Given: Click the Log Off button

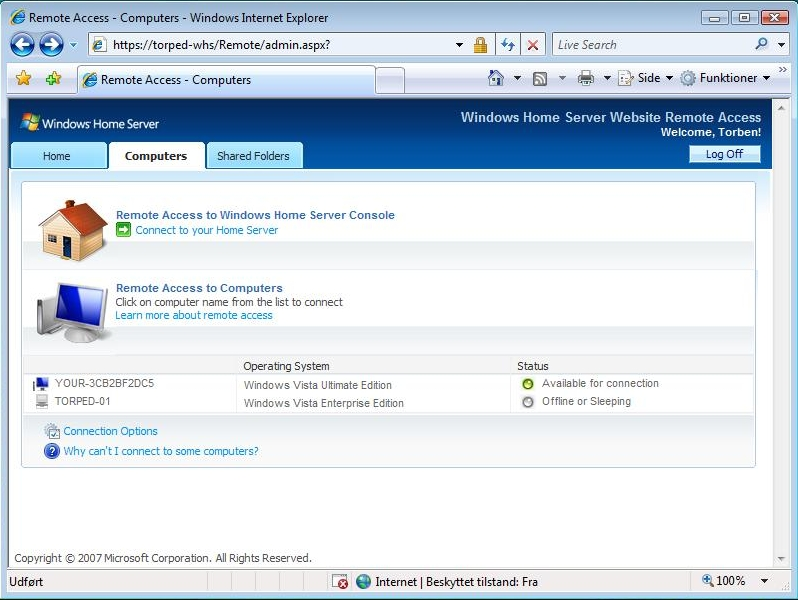Looking at the screenshot, I should [x=724, y=154].
